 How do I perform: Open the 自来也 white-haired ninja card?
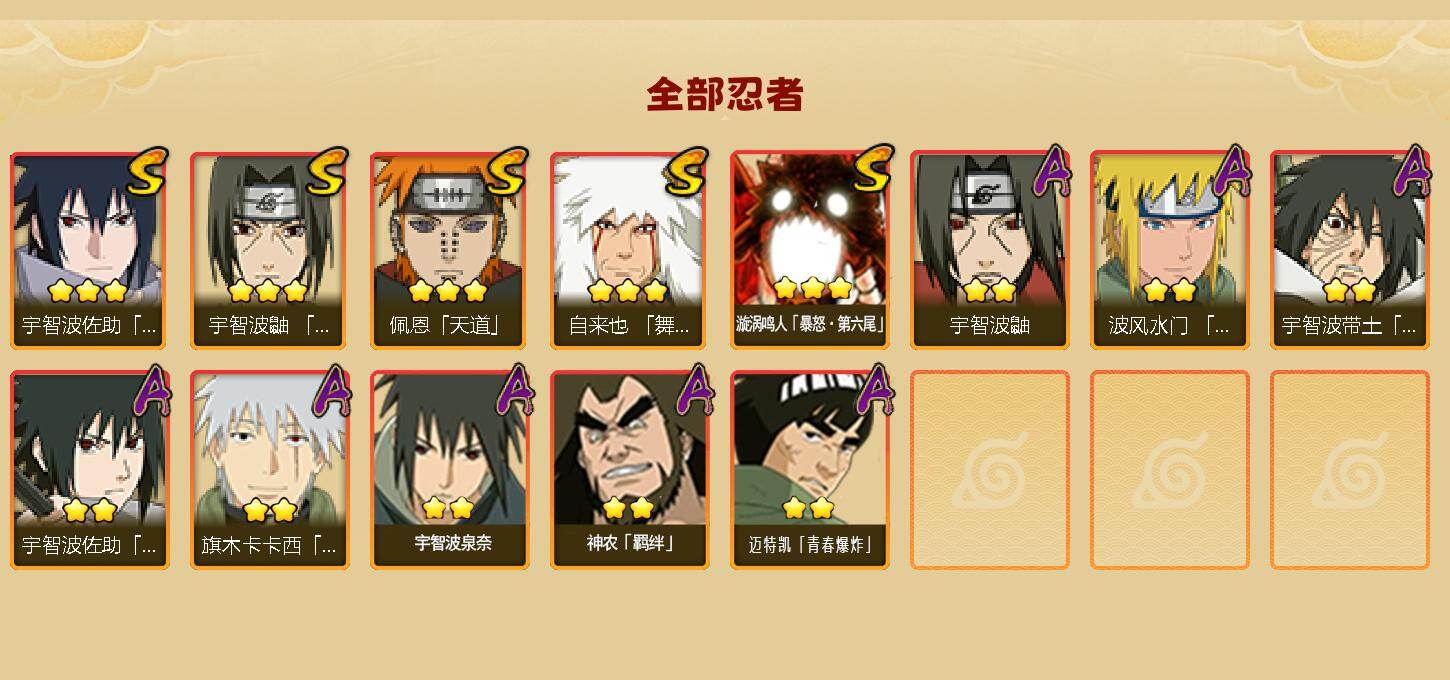click(629, 250)
